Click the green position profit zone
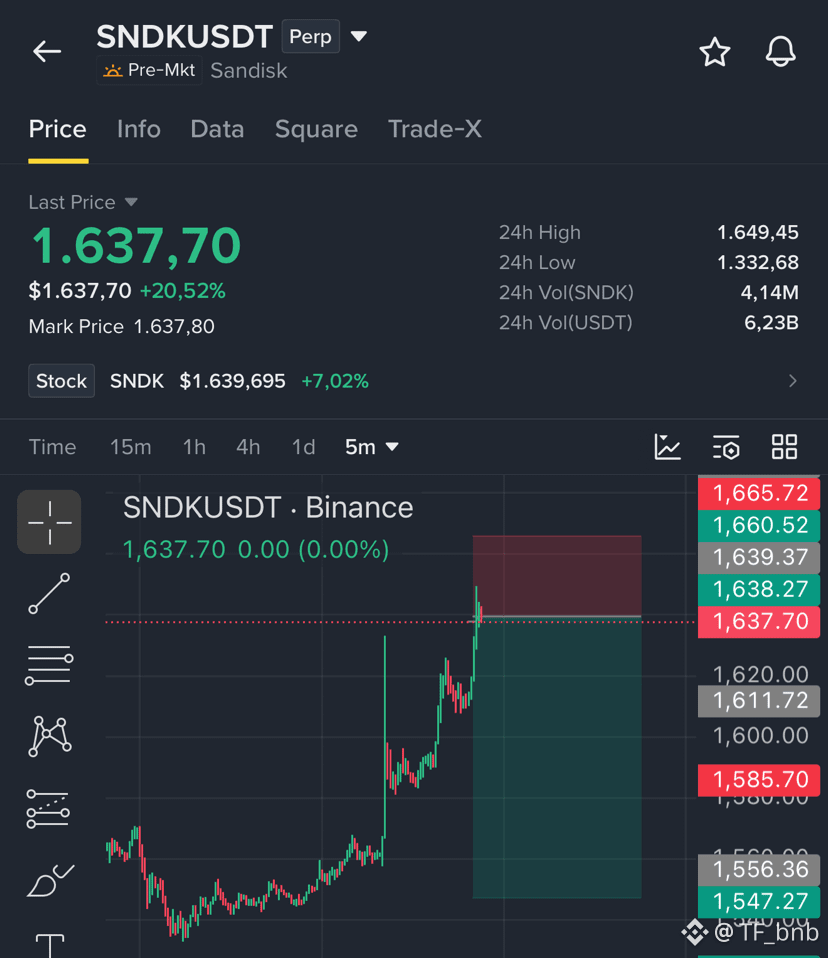 point(557,758)
